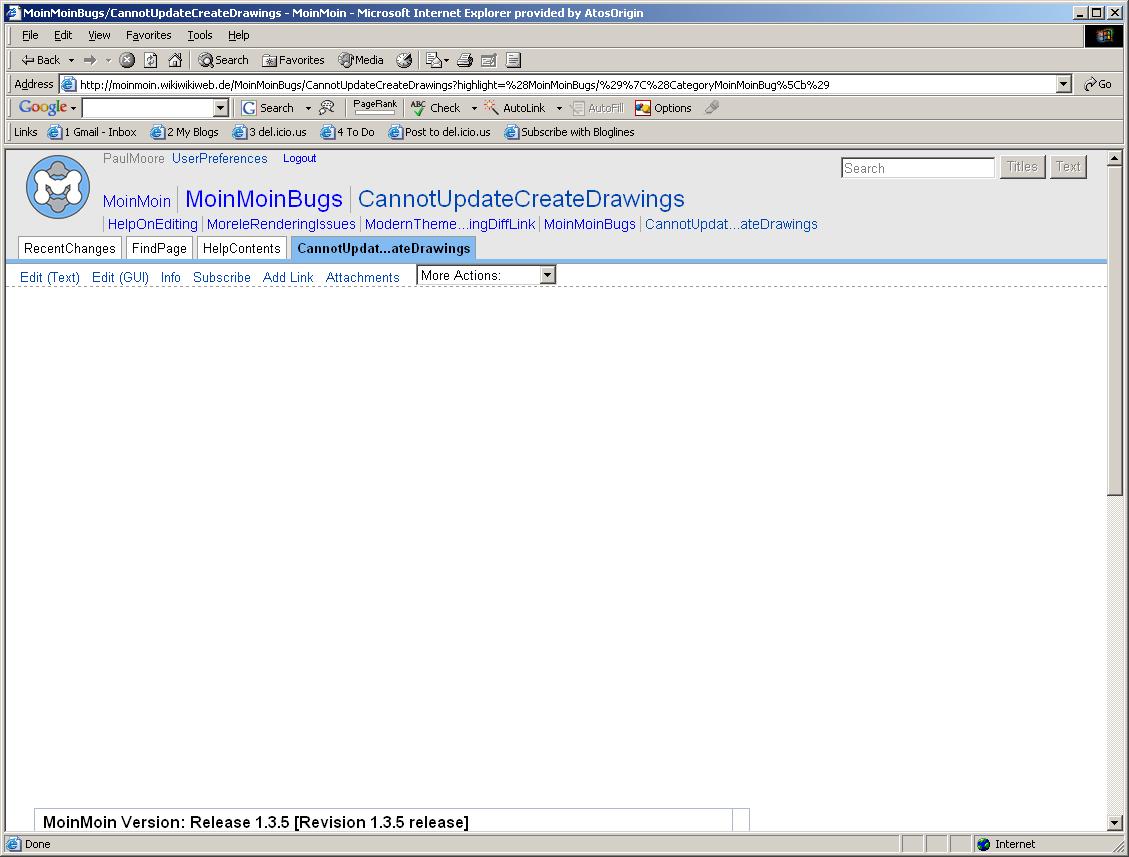Click the AutoLink wand button

pos(516,108)
